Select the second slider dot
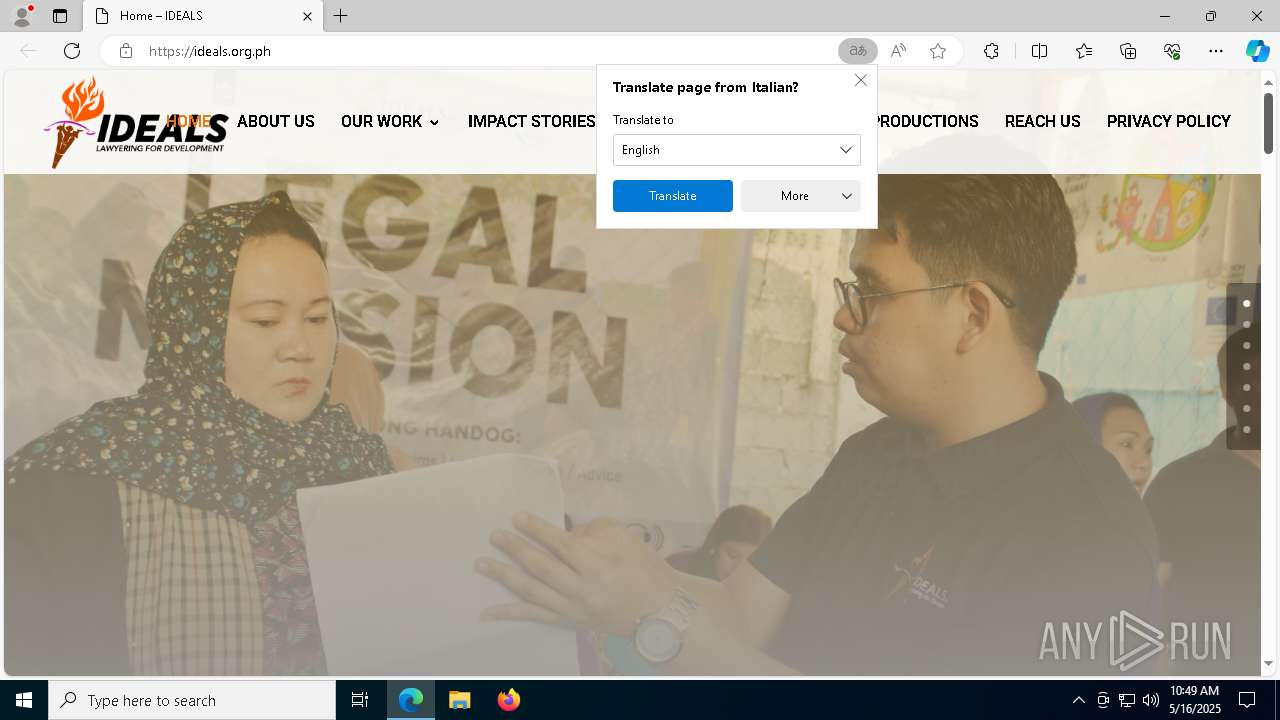The height and width of the screenshot is (720, 1280). tap(1246, 324)
